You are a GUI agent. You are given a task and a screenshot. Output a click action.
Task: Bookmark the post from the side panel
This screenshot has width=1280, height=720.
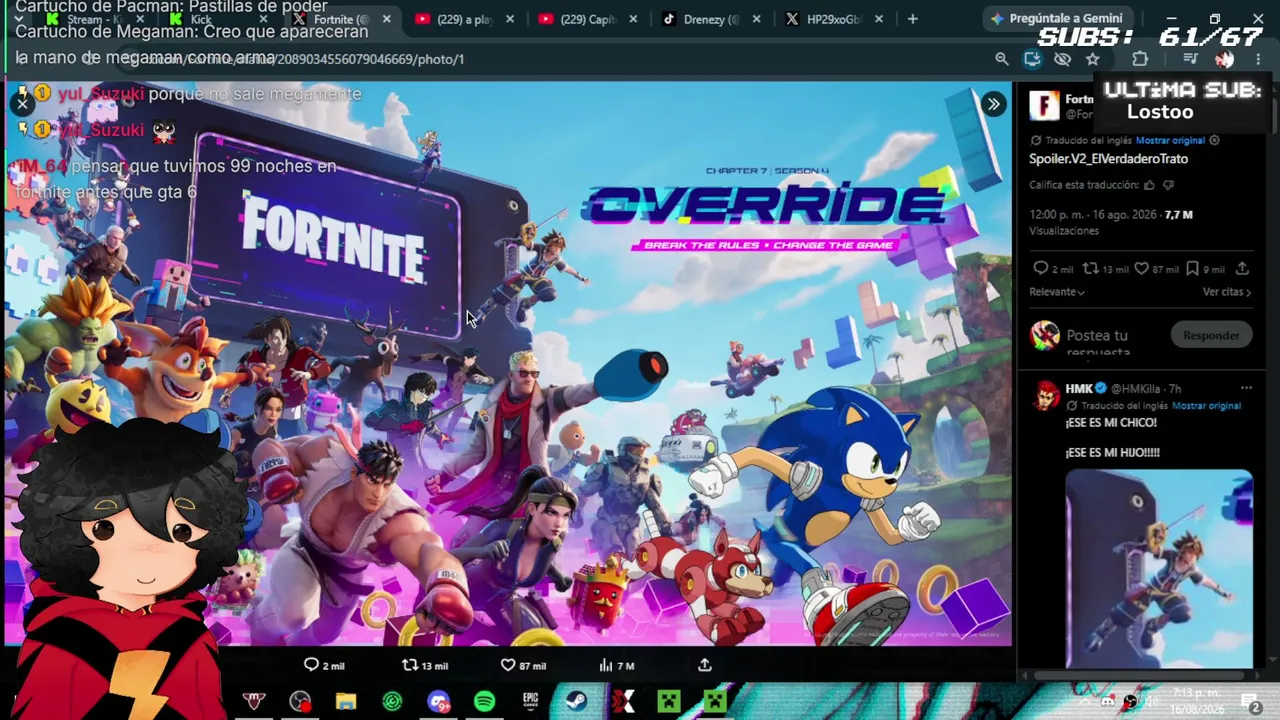(1192, 268)
